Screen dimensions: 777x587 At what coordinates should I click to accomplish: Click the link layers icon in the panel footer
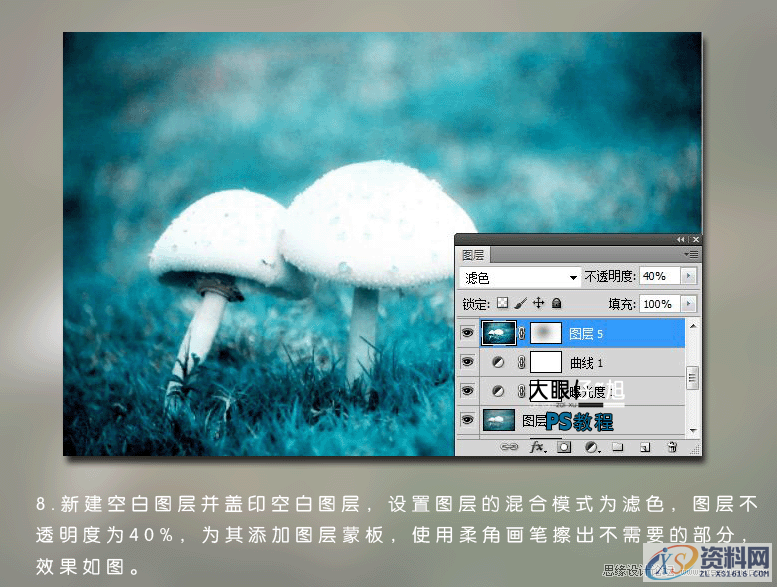tap(509, 447)
